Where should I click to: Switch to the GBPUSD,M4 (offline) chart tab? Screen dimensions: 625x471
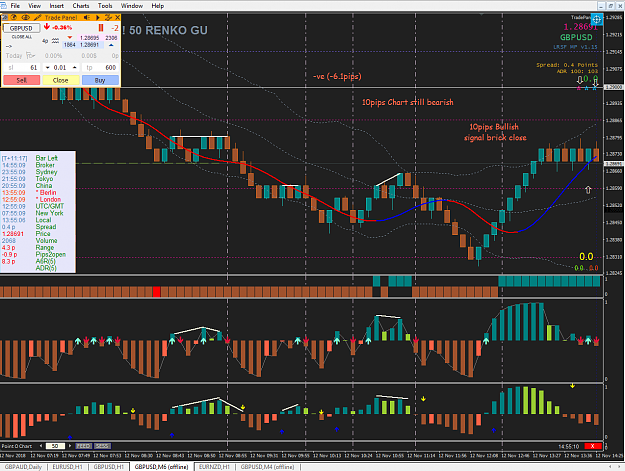pos(267,467)
